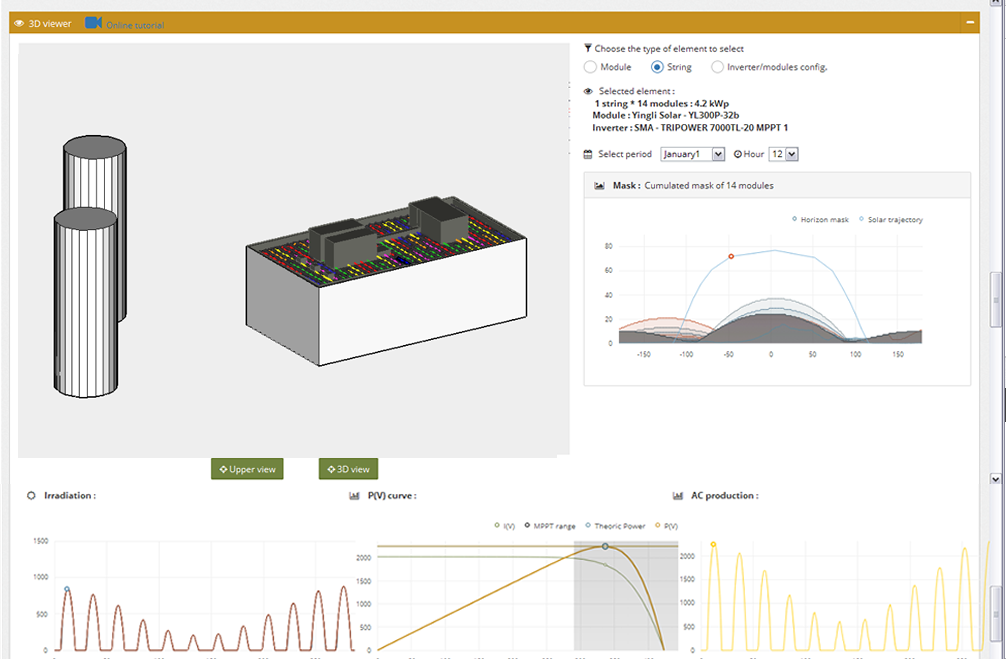
Task: Open the Select period dropdown showing January1
Action: point(692,154)
